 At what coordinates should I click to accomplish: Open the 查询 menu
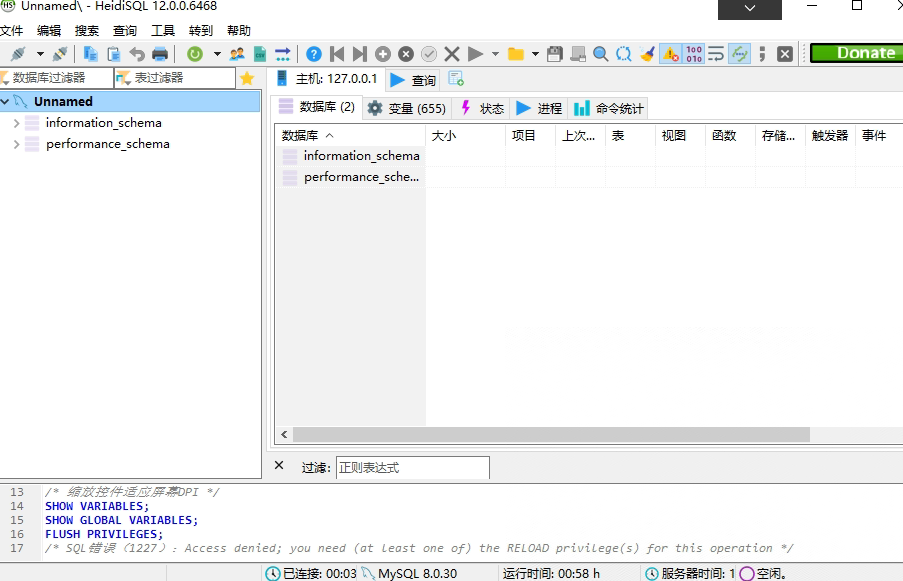[125, 31]
